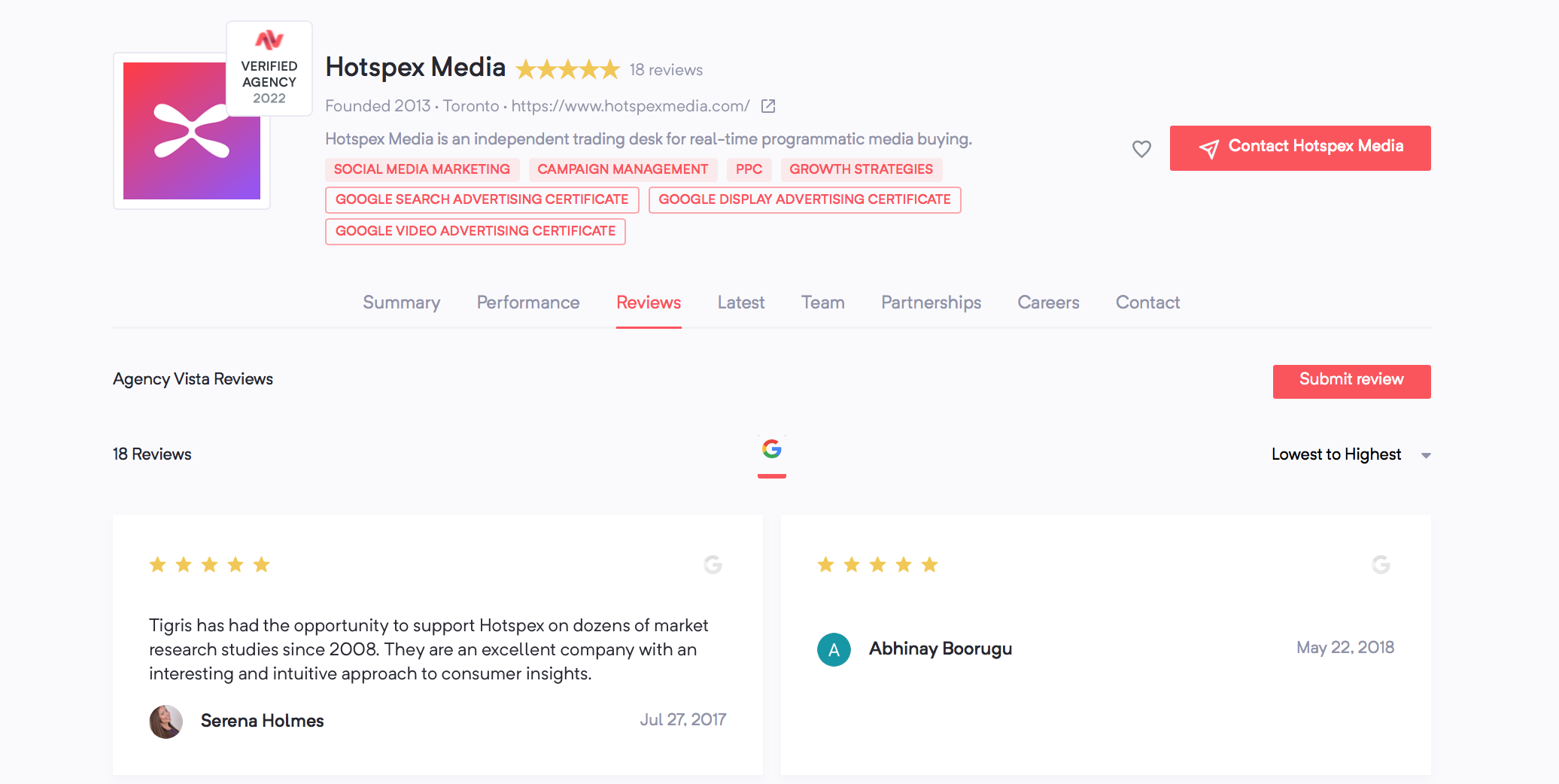1559x784 pixels.
Task: Click Google icon on Abhinay Boorugu's review
Action: 1381,564
